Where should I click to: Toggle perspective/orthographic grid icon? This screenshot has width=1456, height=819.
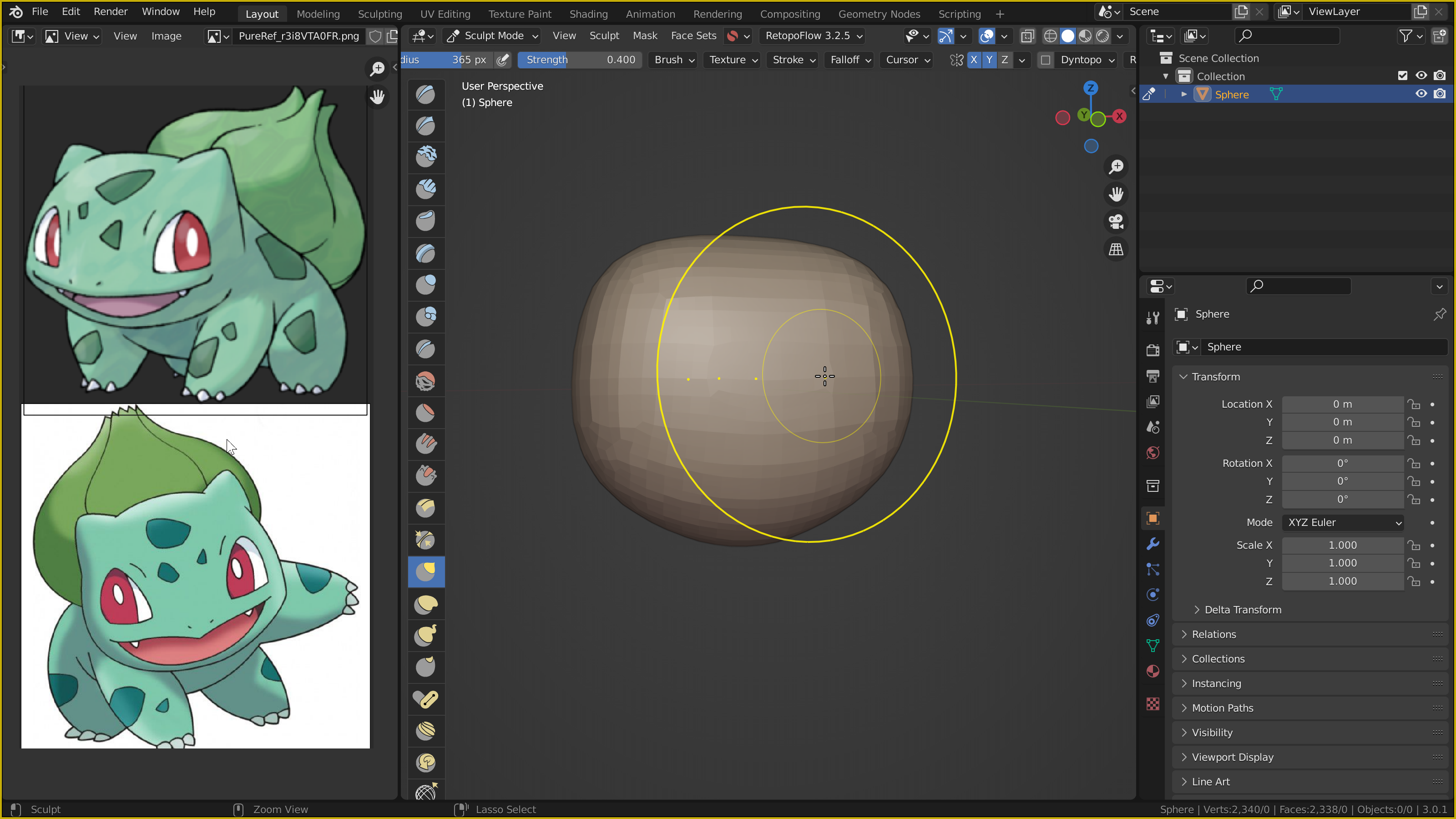(1116, 249)
